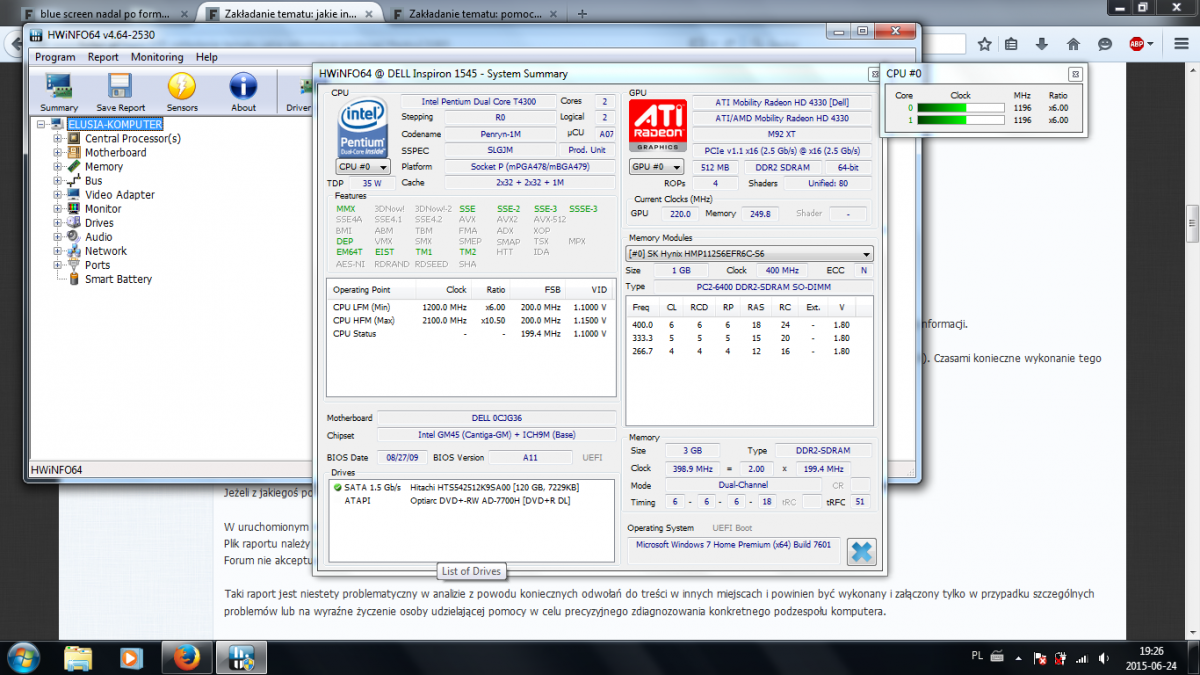Click the Intel Pentium logo image
Screen dimensions: 1200x675
(x=363, y=126)
